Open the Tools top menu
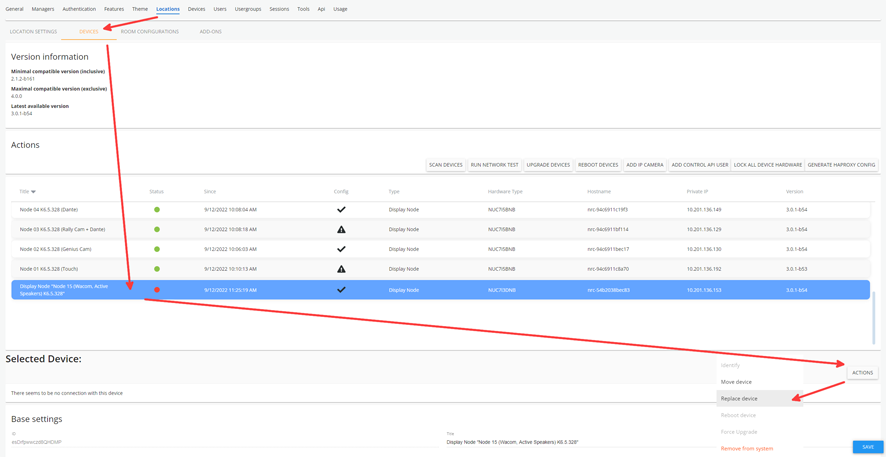 coord(303,9)
